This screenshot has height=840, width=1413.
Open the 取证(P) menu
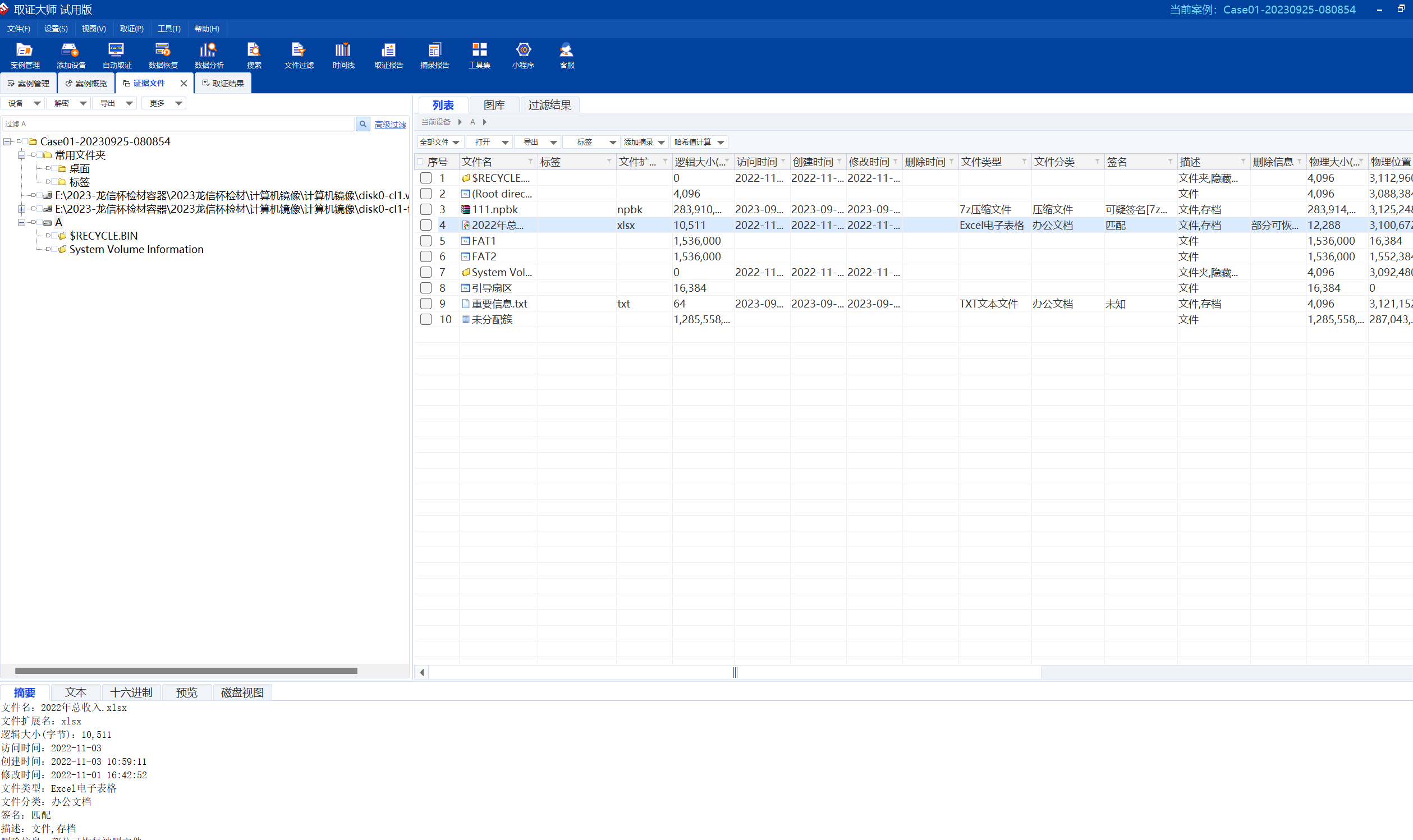[x=131, y=29]
